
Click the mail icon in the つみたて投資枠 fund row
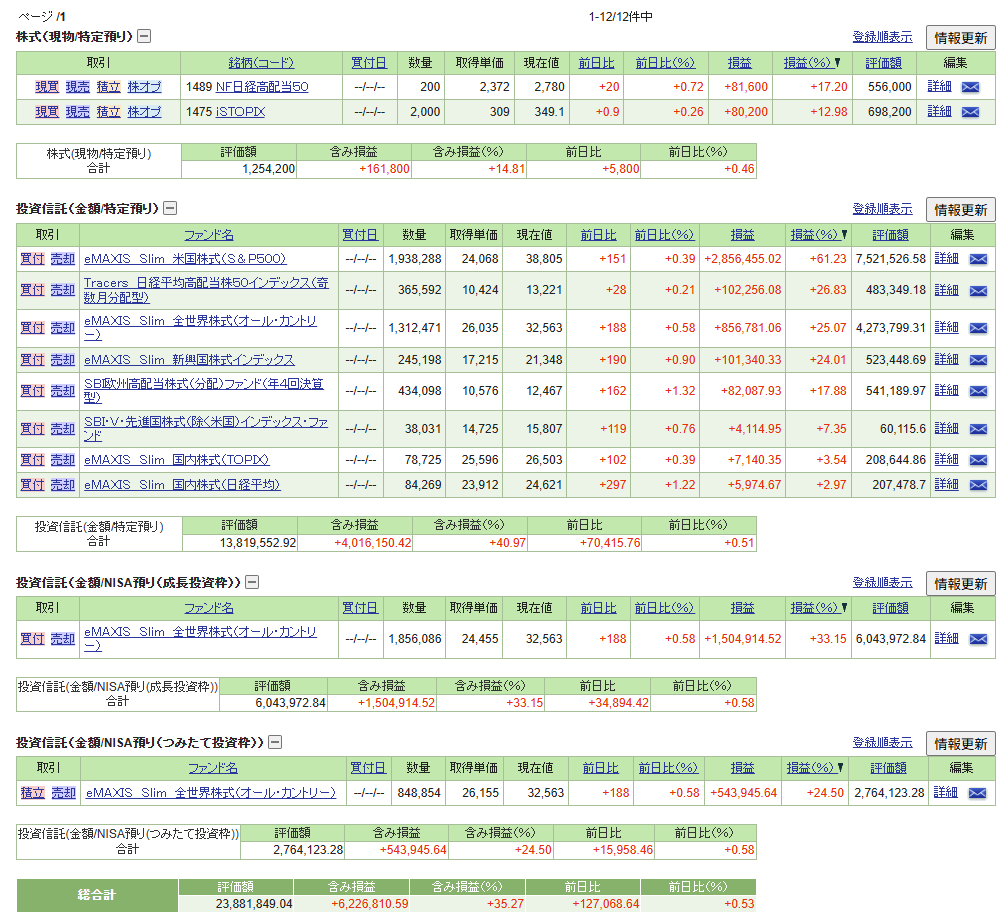[977, 793]
